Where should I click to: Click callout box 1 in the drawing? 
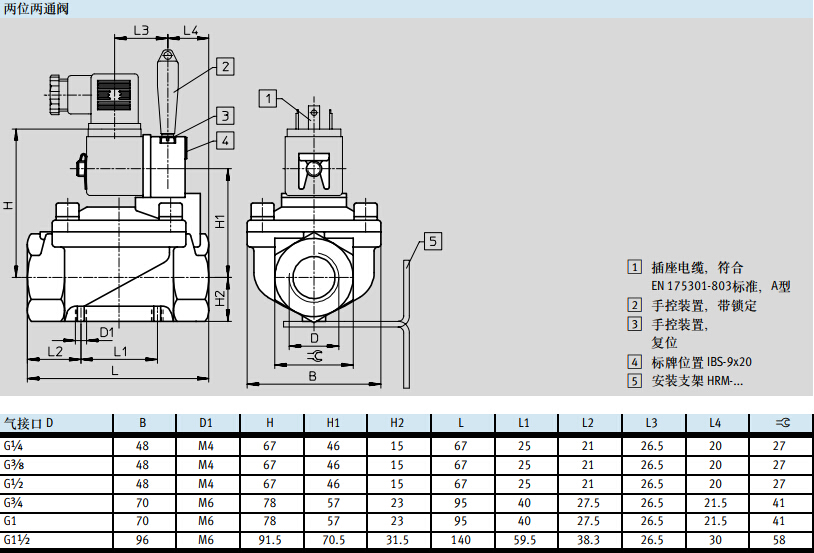coord(267,98)
